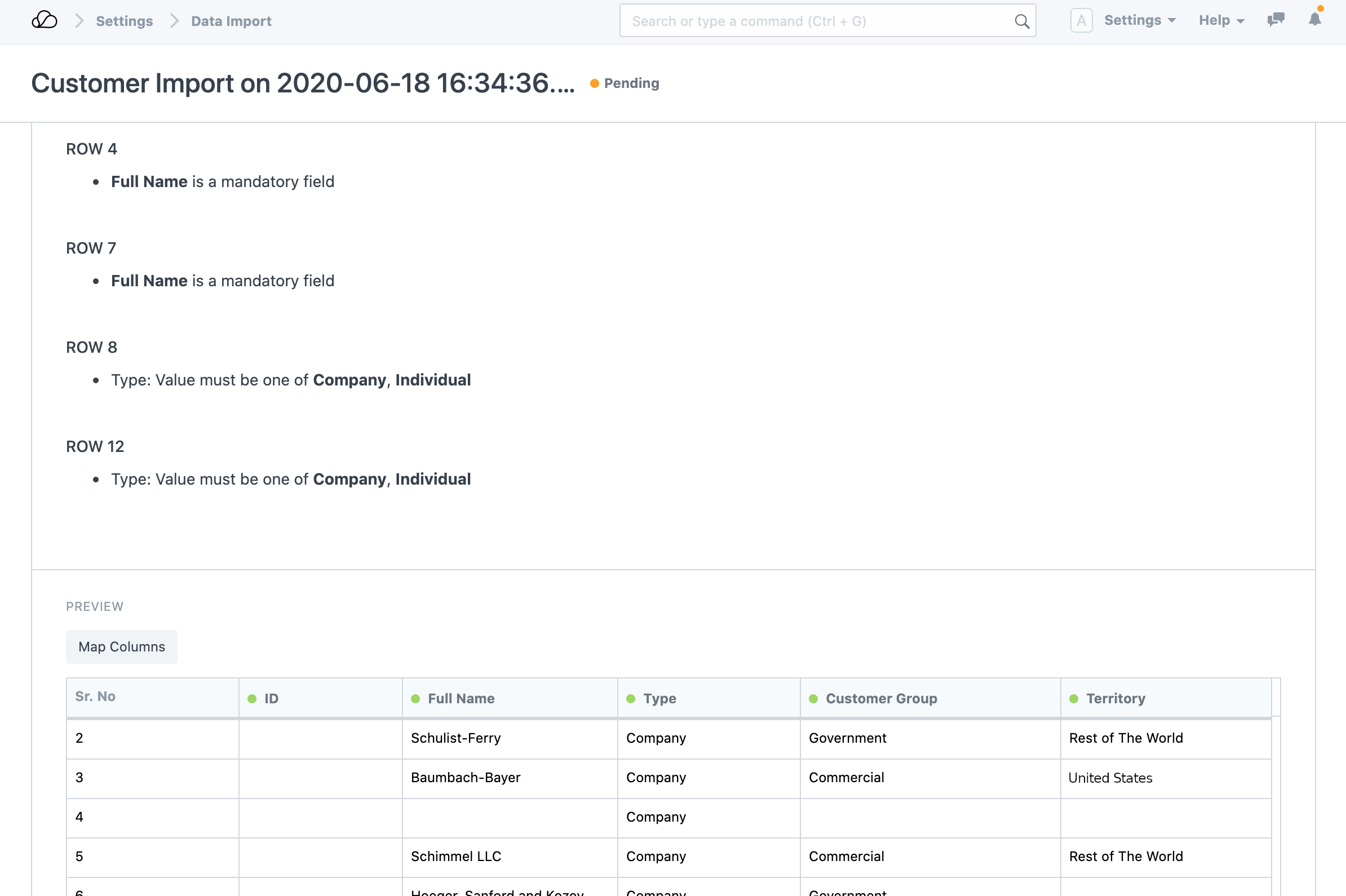The height and width of the screenshot is (896, 1346).
Task: Select the Schulist-Ferry cell
Action: tap(455, 738)
